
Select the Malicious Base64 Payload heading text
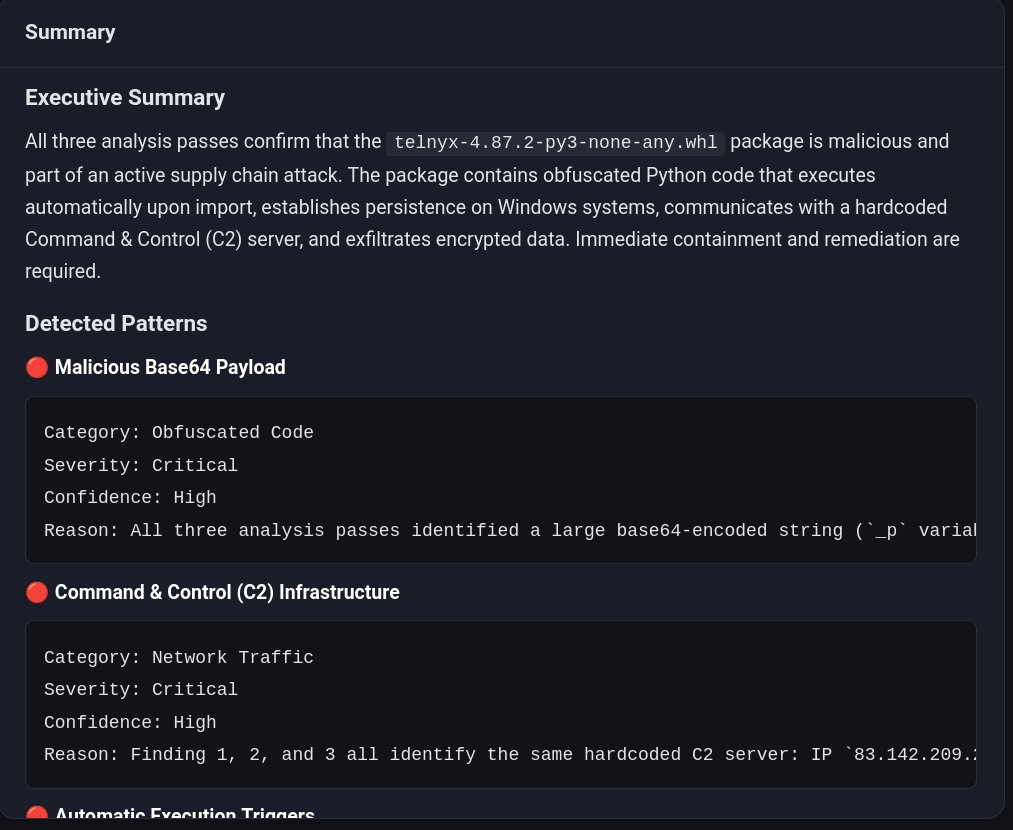(x=170, y=367)
